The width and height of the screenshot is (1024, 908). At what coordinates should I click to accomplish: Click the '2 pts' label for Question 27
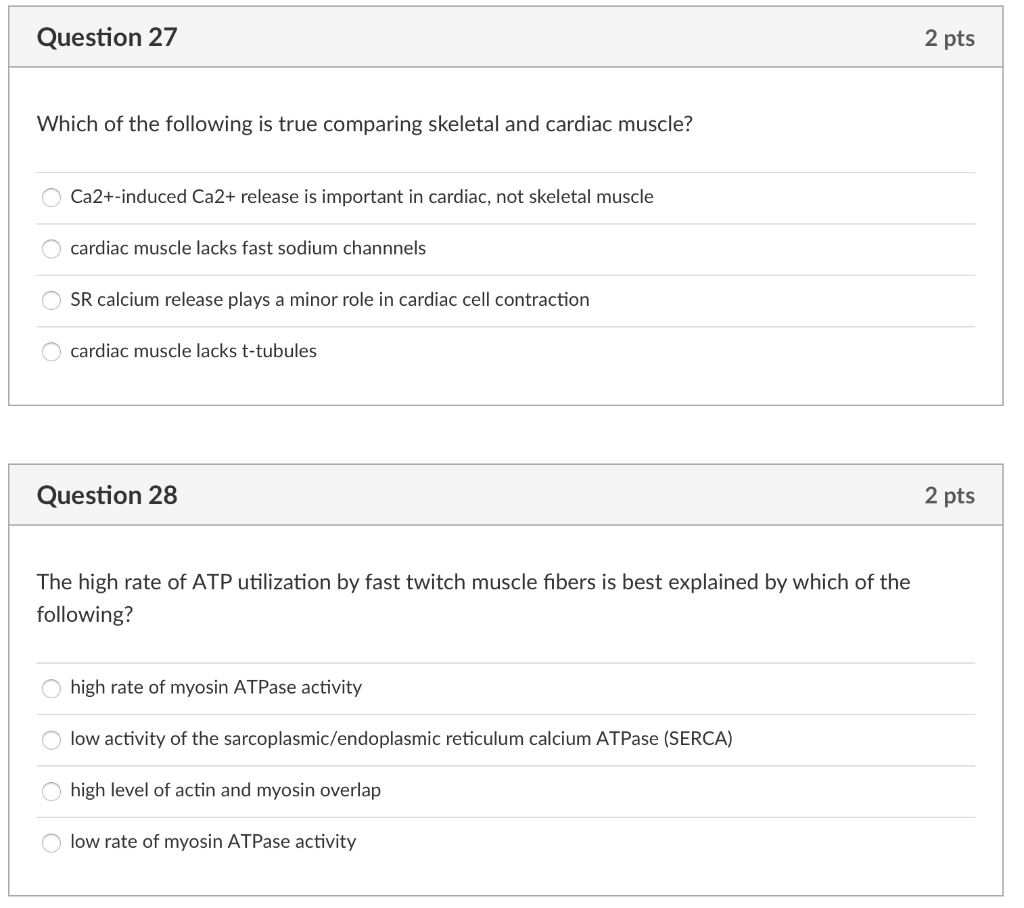[950, 37]
